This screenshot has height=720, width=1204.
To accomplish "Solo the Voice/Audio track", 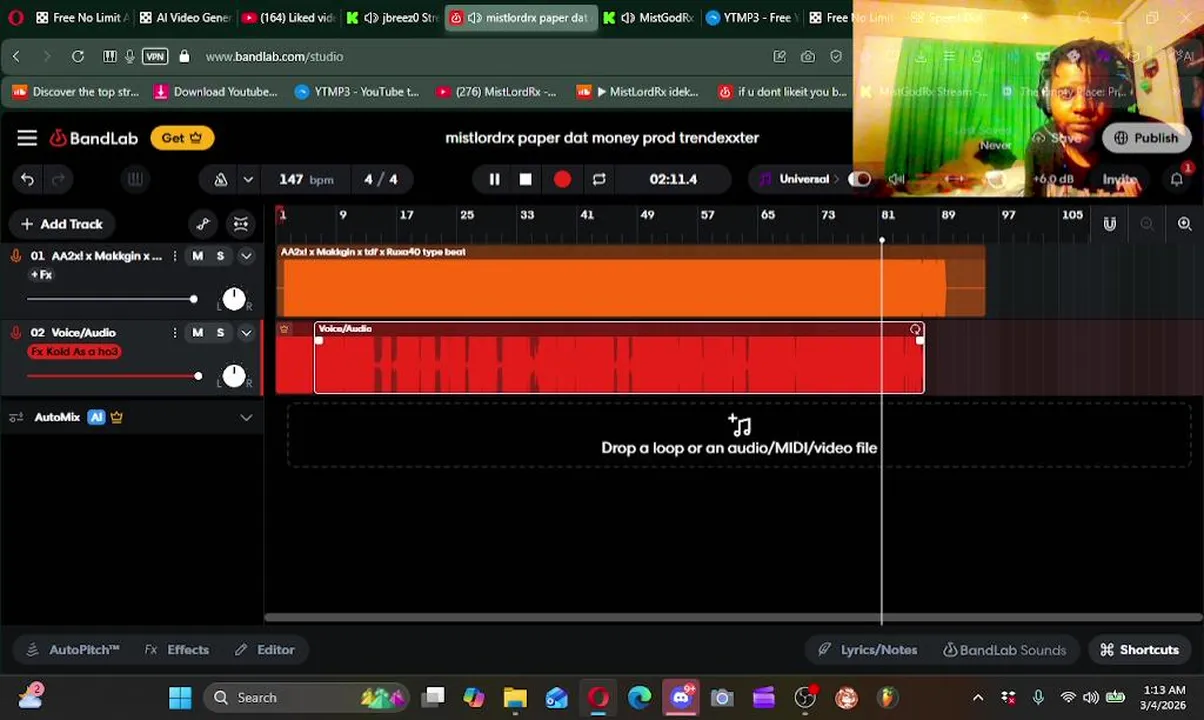I will pos(220,333).
